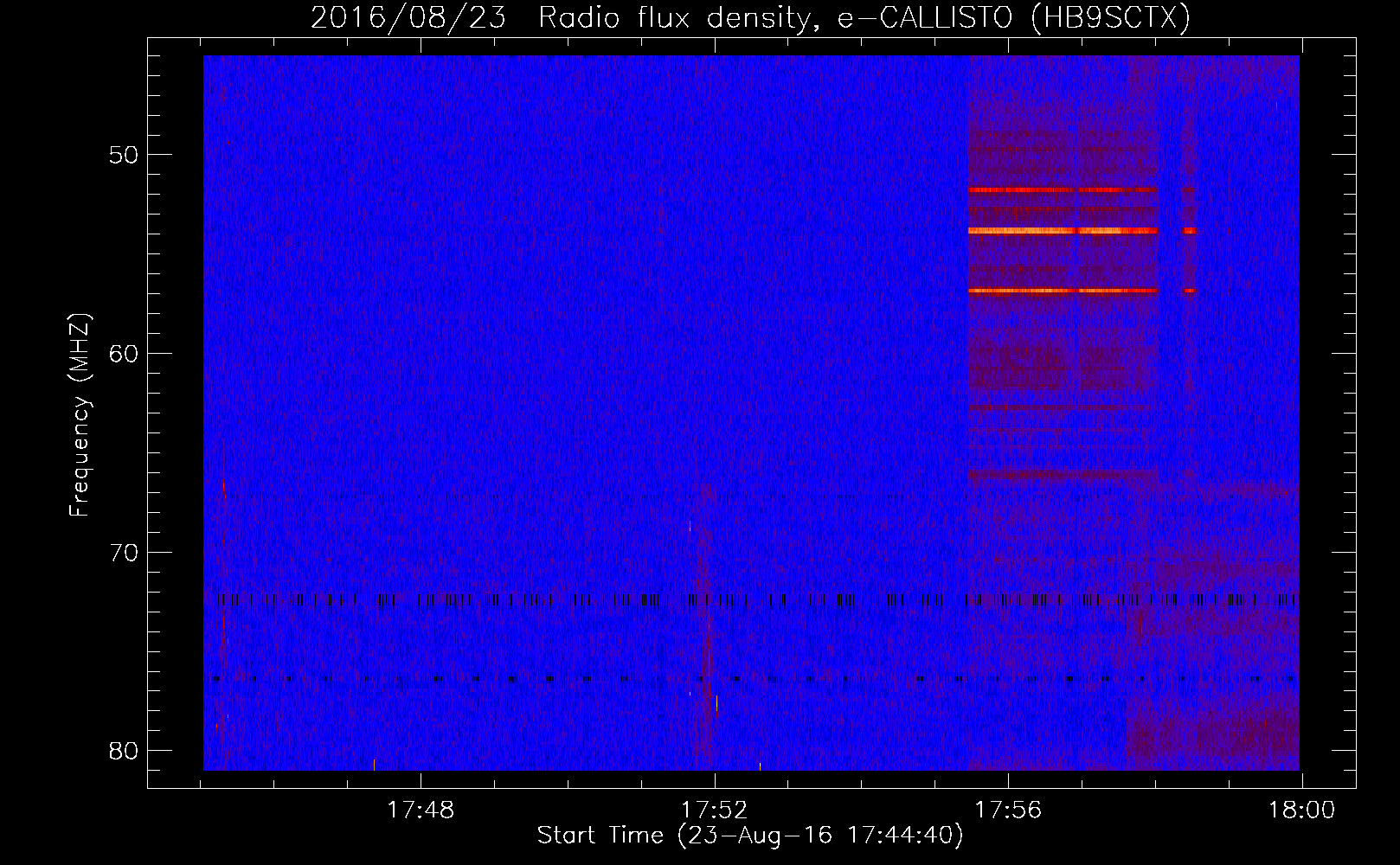Click the 'Start Time (23-Aug-16 17:44:40)' axis label
1400x865 pixels.
pos(750,836)
